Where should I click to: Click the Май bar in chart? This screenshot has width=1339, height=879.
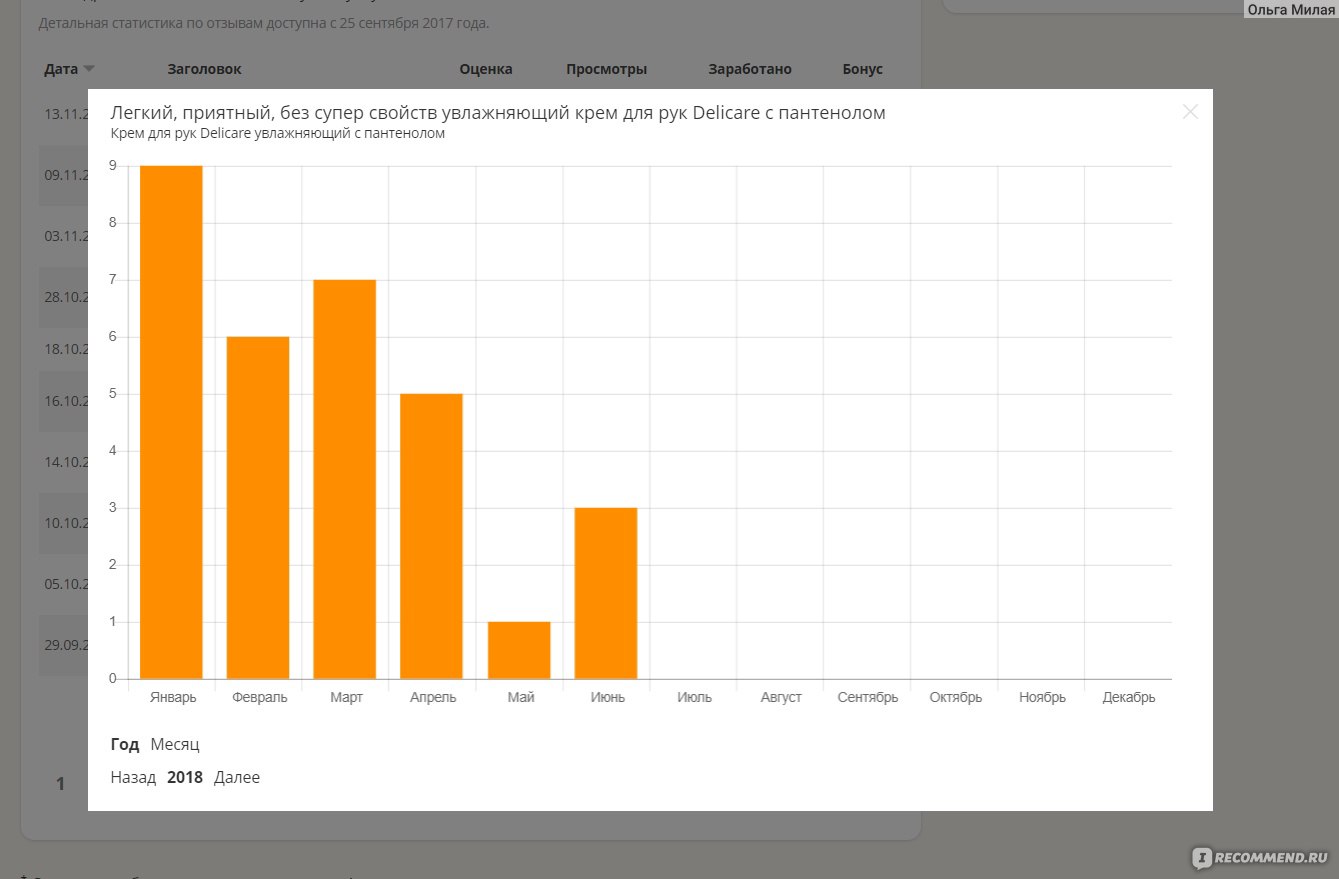519,650
